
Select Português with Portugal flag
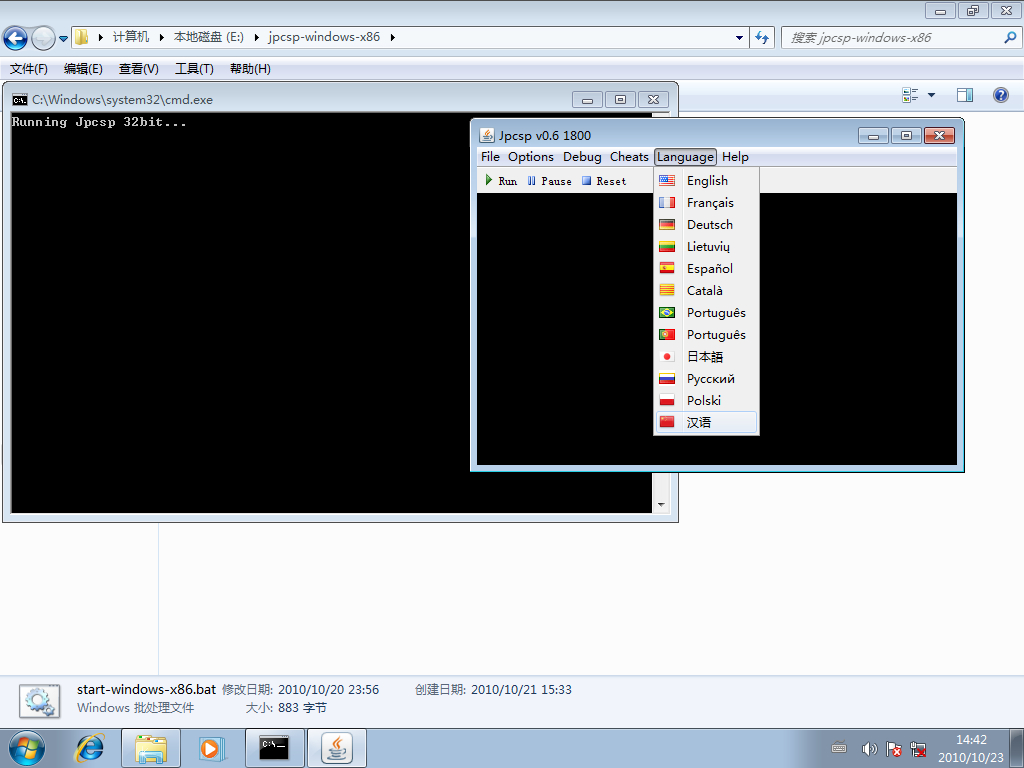click(706, 335)
